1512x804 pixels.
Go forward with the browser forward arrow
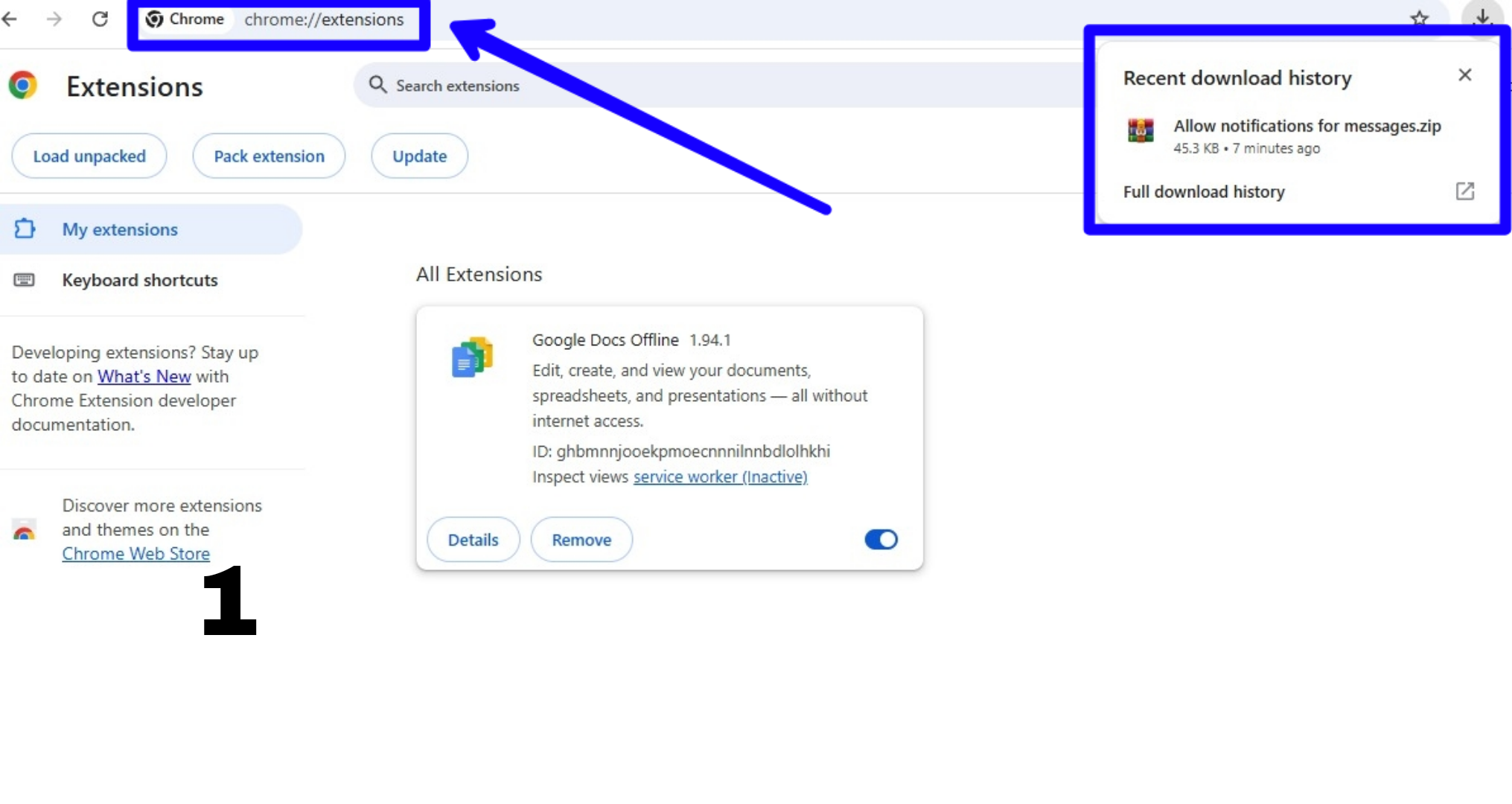(54, 19)
